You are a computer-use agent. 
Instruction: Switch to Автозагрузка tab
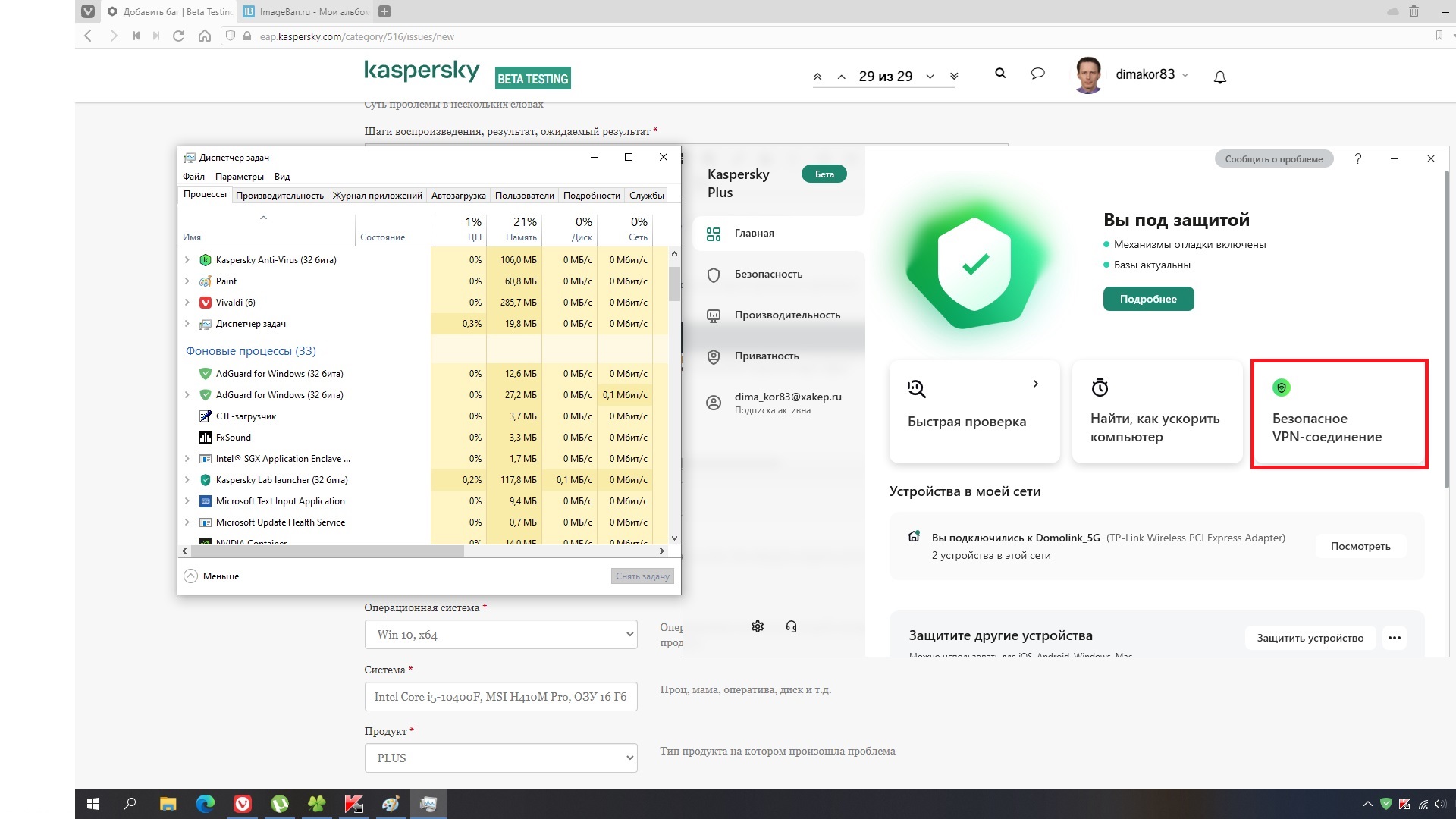458,195
